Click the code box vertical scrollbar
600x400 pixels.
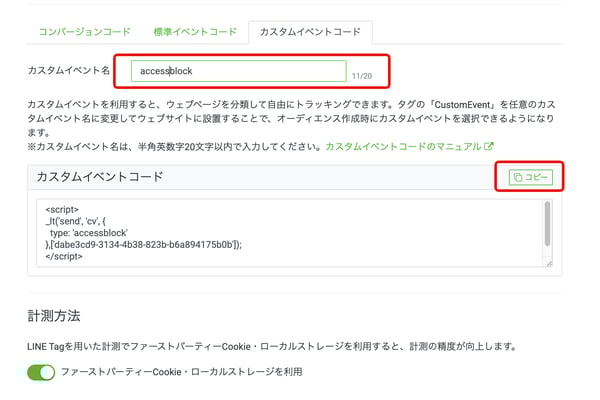[x=547, y=224]
